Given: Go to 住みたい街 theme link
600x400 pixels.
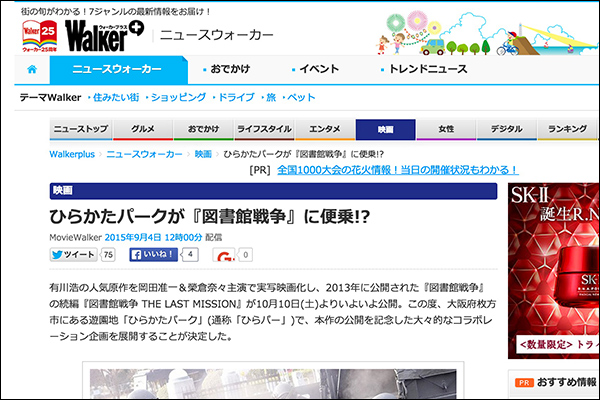Looking at the screenshot, I should pyautogui.click(x=114, y=98).
